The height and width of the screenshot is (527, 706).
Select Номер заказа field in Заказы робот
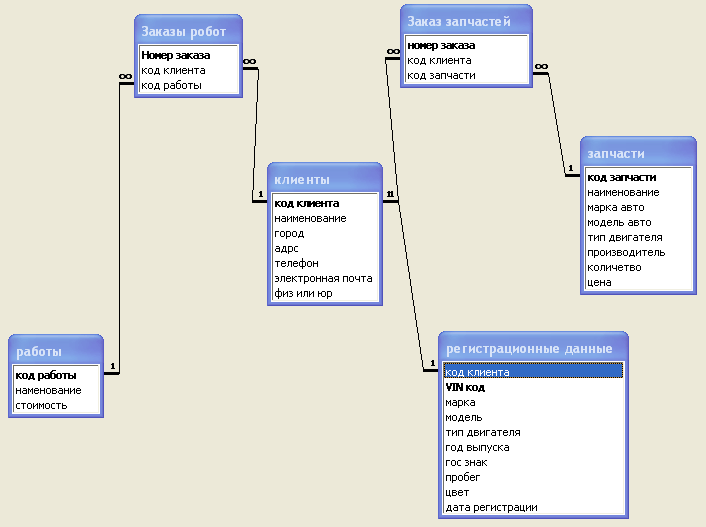[188, 55]
